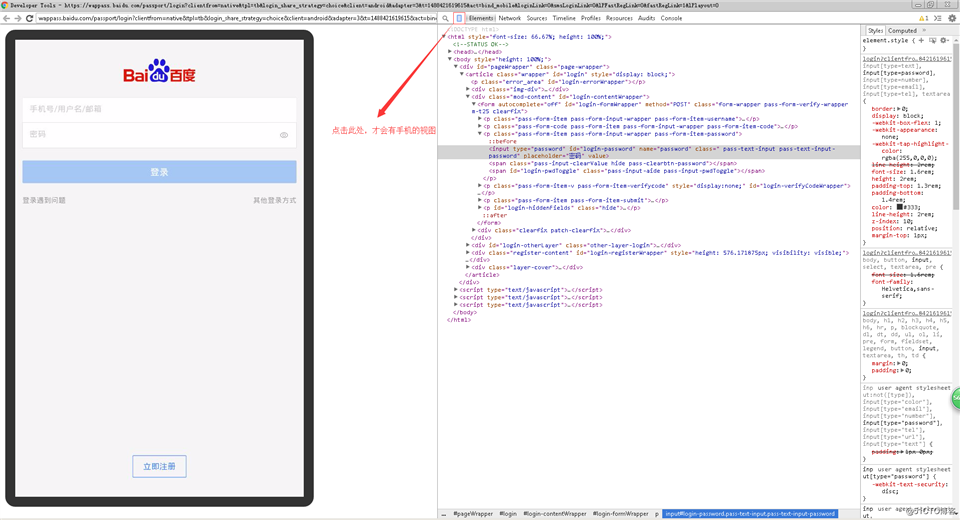Expand the login-verifyCodeWrapper node

tap(480, 186)
